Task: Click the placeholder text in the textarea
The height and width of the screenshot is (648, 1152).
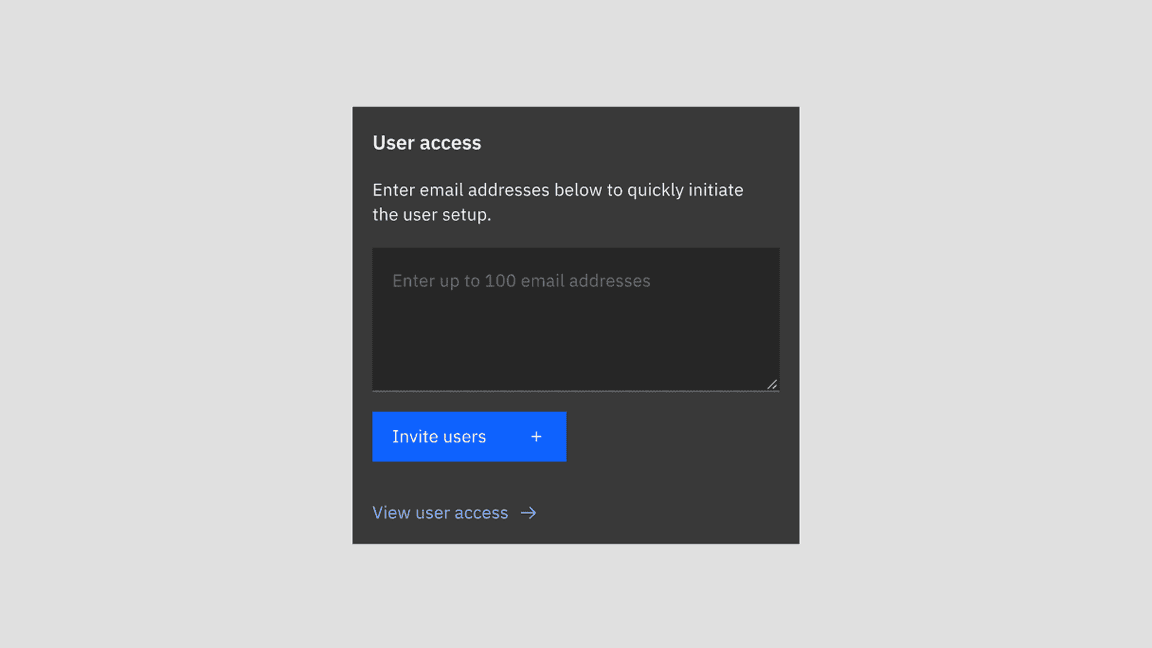Action: [520, 281]
